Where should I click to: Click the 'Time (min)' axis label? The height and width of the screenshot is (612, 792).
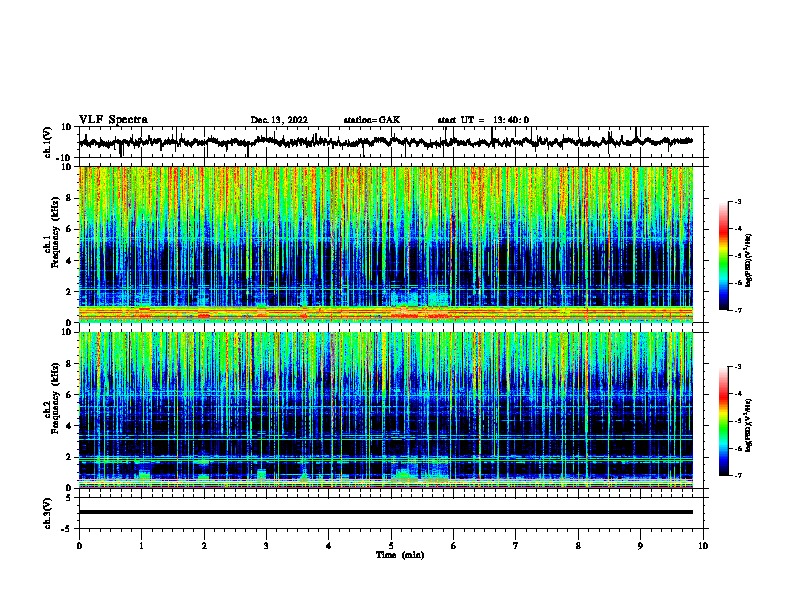coord(400,555)
